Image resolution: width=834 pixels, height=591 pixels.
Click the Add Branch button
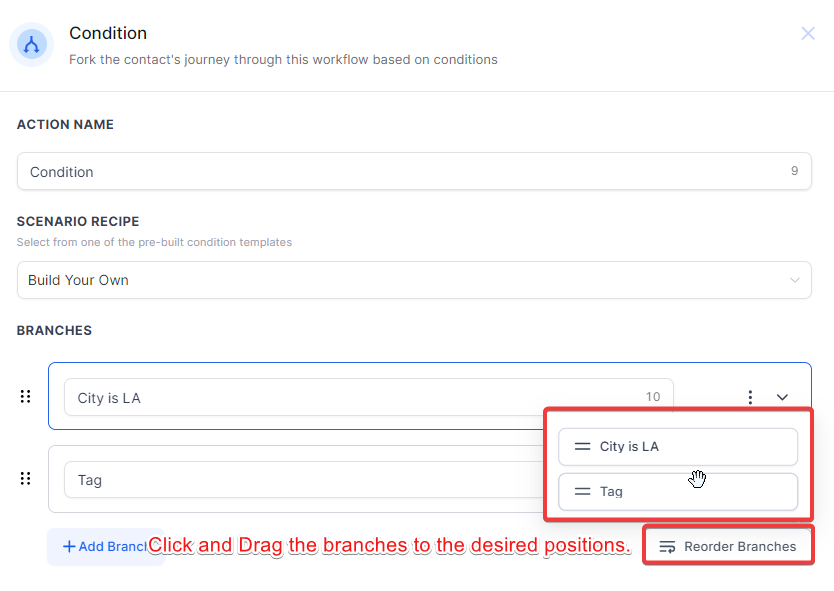[x=104, y=546]
